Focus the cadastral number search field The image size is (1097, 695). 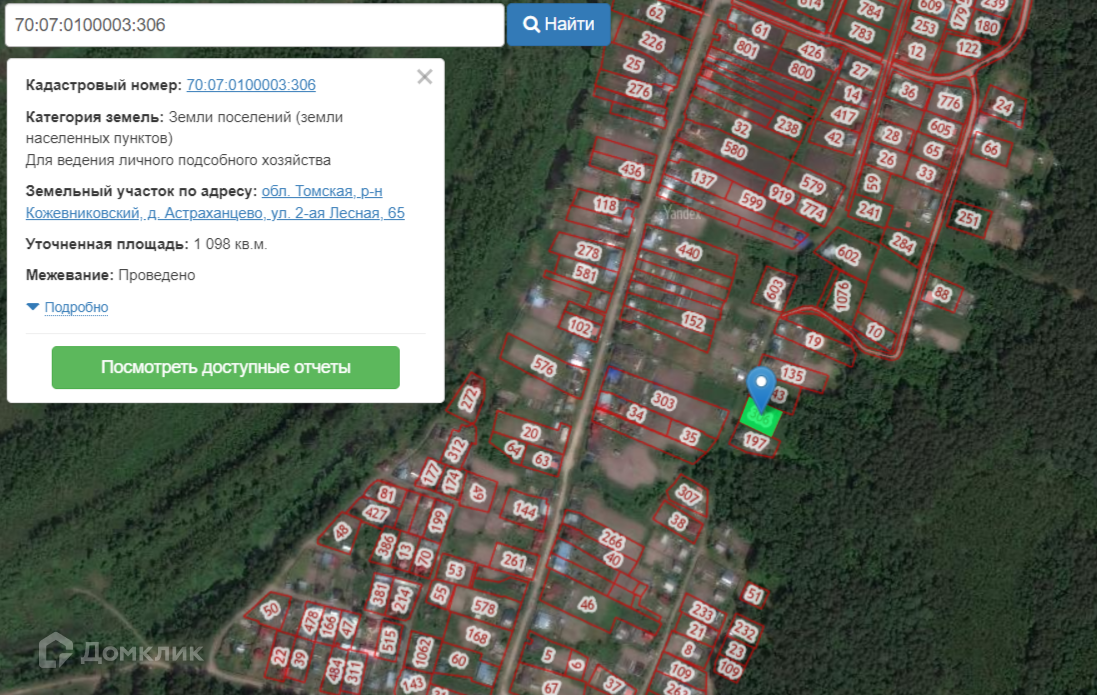coord(255,24)
